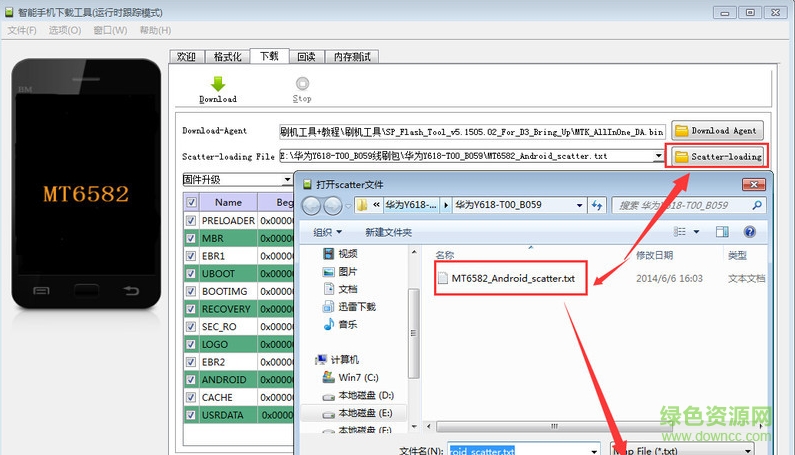Click the dialog Forward navigation arrow
This screenshot has height=455, width=795.
(x=333, y=205)
